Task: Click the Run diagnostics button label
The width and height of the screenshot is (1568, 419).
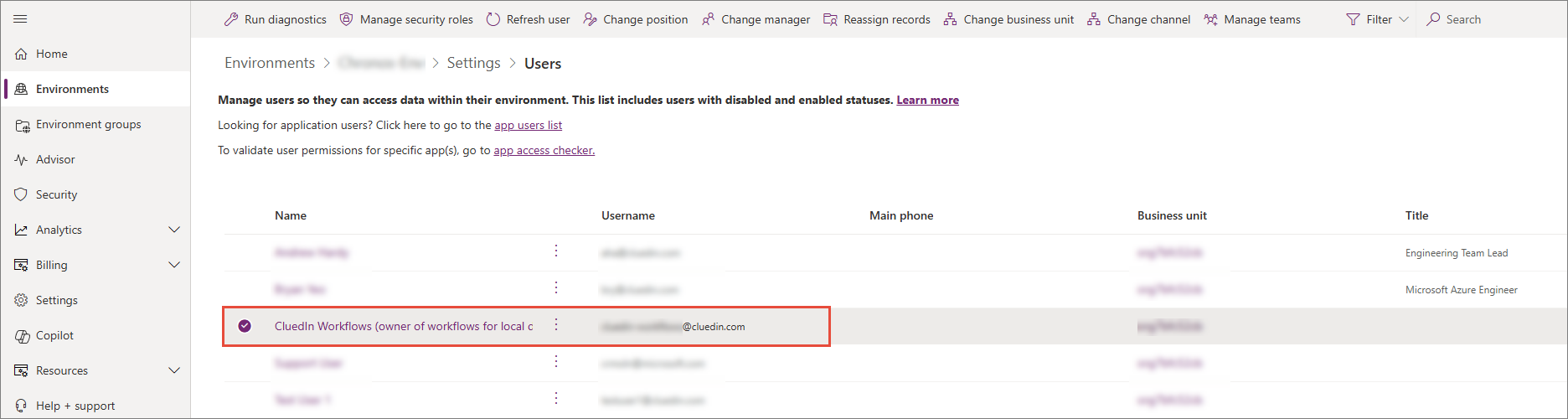Action: [285, 19]
